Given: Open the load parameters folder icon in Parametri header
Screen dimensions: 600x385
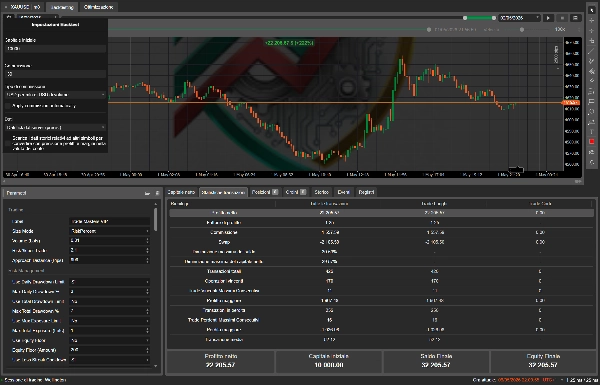Looking at the screenshot, I should [147, 193].
